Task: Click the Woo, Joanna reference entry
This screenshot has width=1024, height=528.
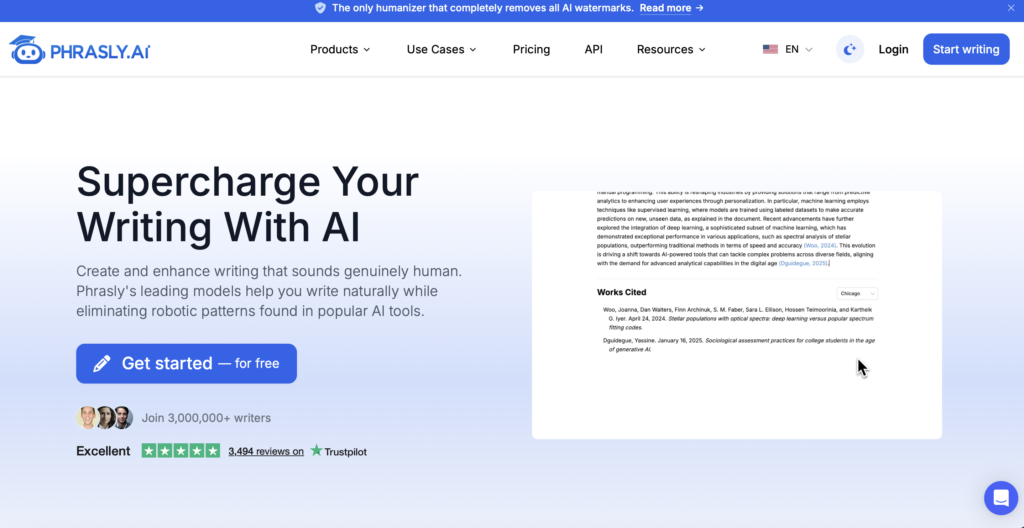Action: click(739, 318)
